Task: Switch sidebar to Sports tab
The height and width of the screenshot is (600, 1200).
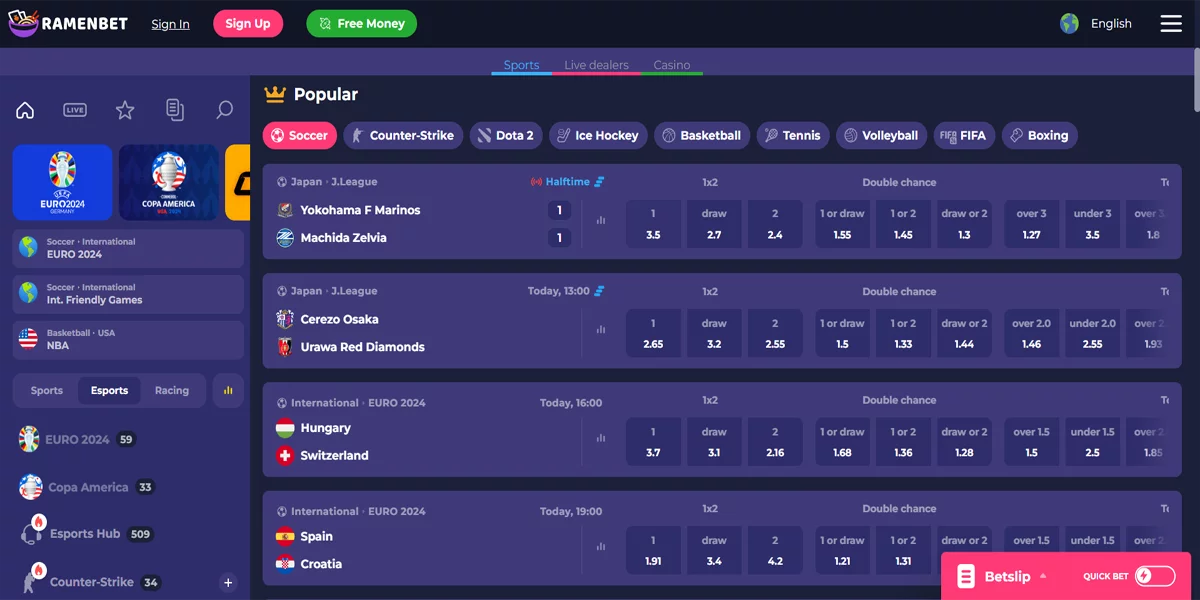Action: [x=46, y=390]
